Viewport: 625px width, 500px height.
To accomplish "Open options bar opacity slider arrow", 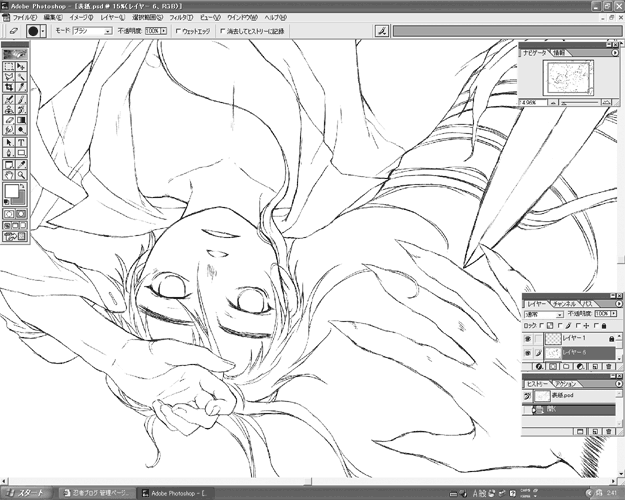I will pyautogui.click(x=163, y=31).
